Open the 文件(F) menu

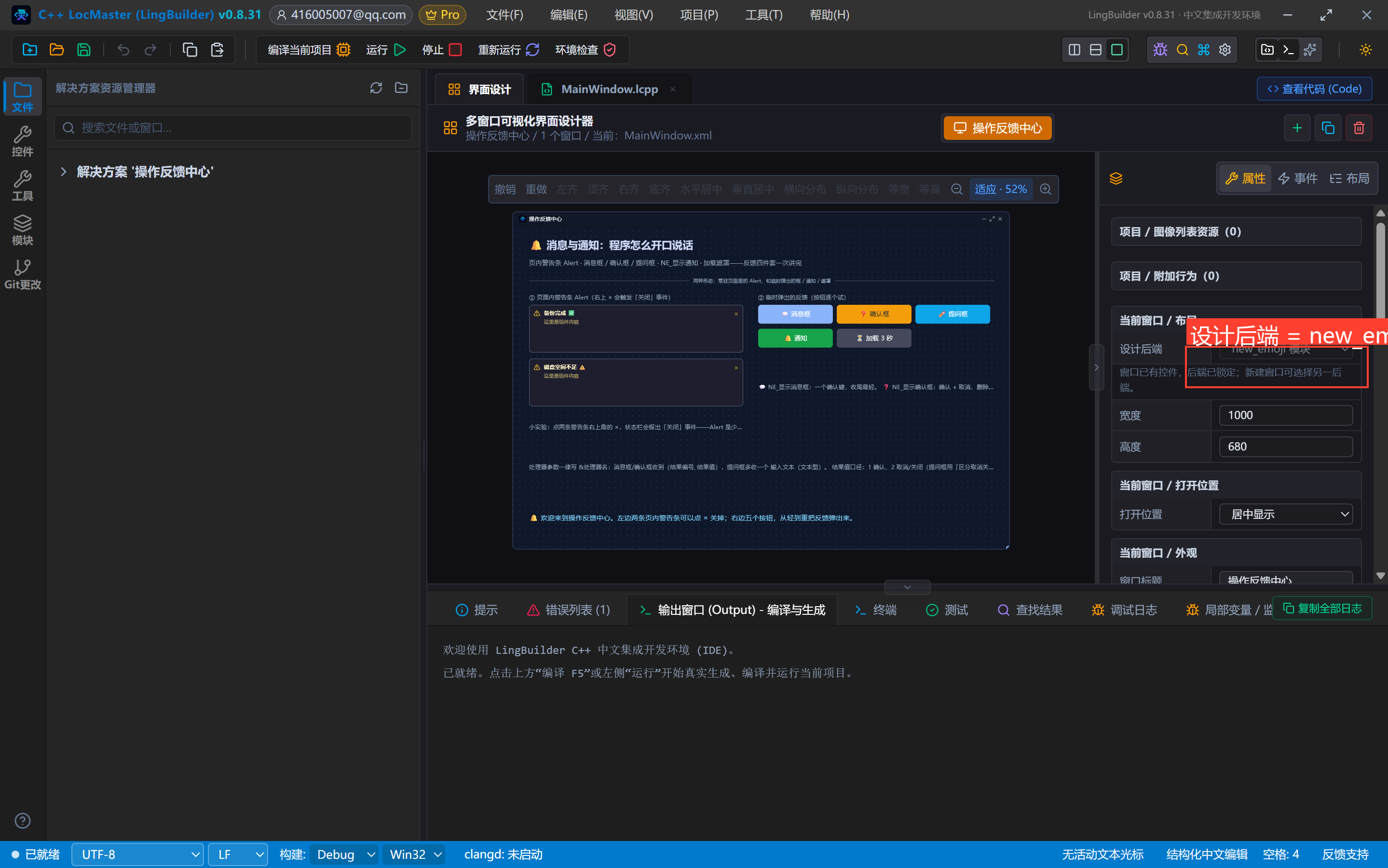504,15
